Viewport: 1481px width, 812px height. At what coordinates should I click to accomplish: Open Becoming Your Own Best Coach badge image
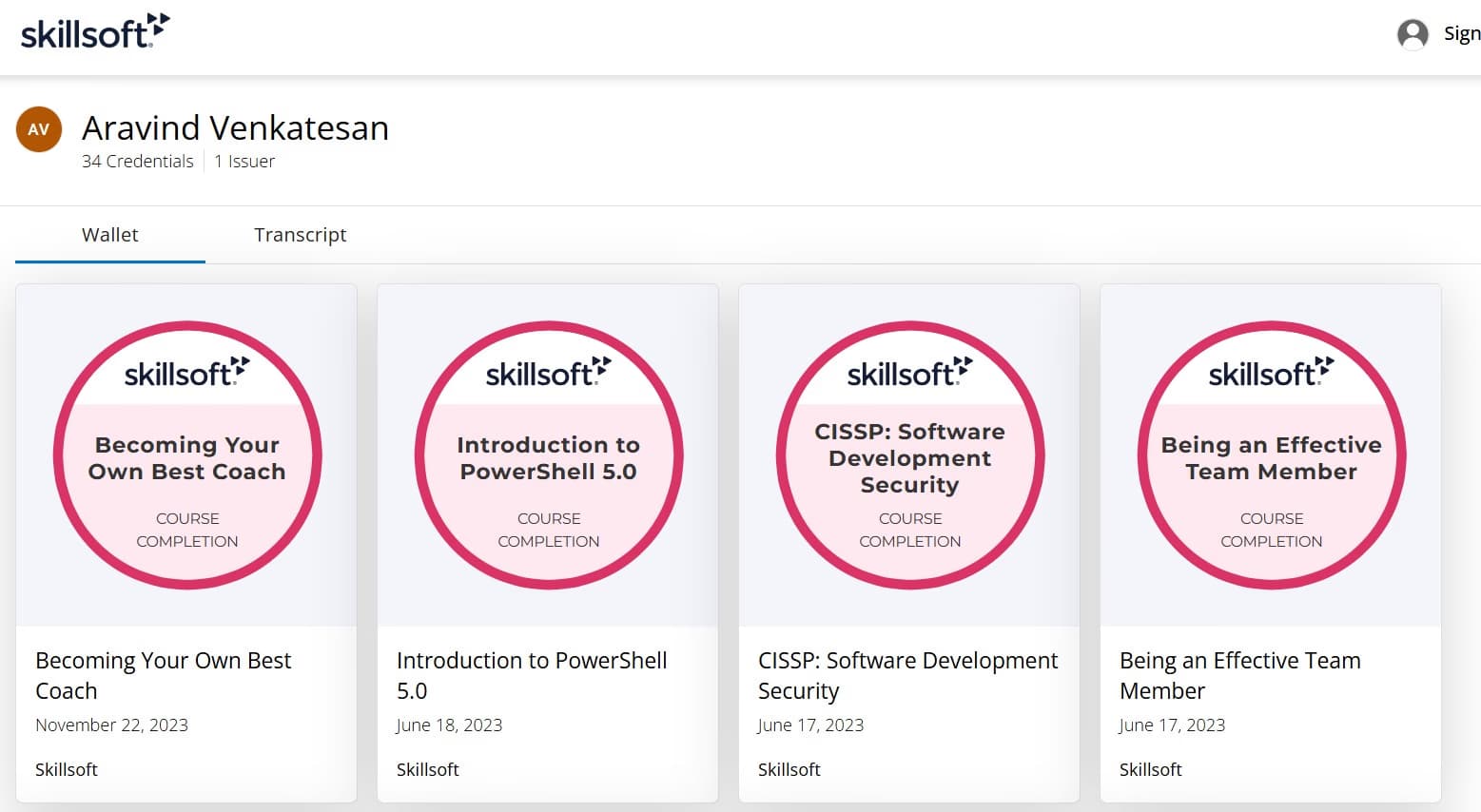coord(187,455)
